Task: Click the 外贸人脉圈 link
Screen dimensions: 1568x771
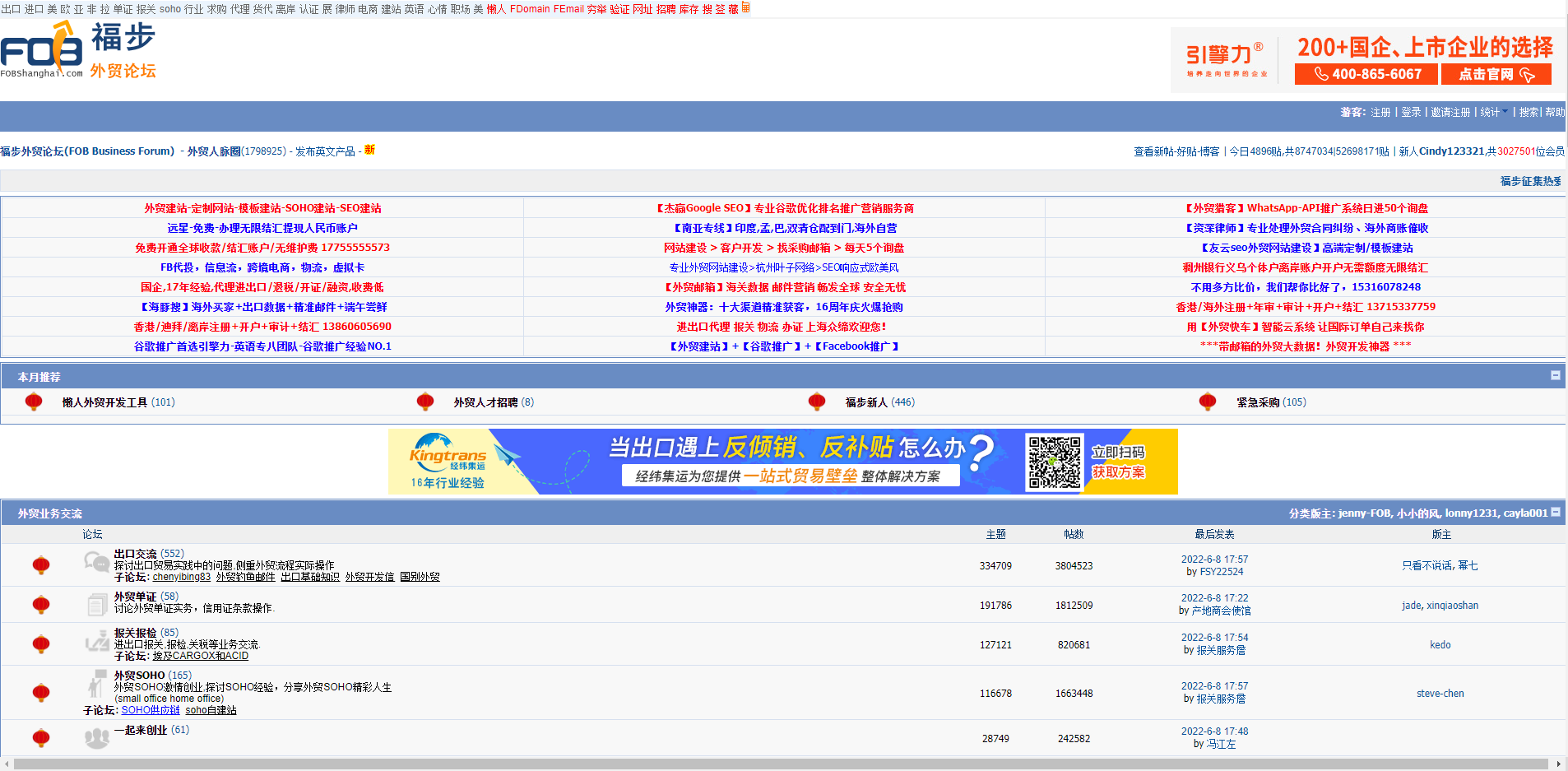Action: click(214, 151)
